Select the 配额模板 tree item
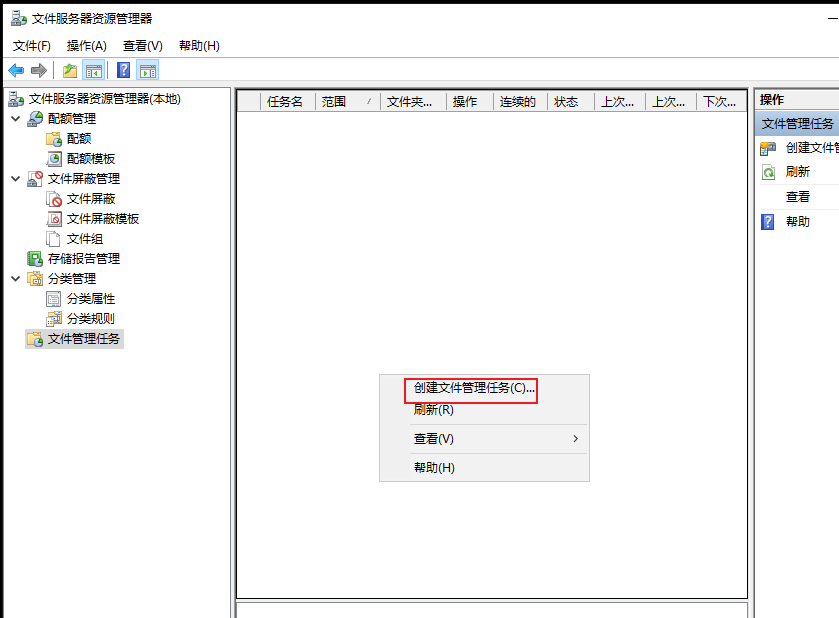 pos(91,159)
